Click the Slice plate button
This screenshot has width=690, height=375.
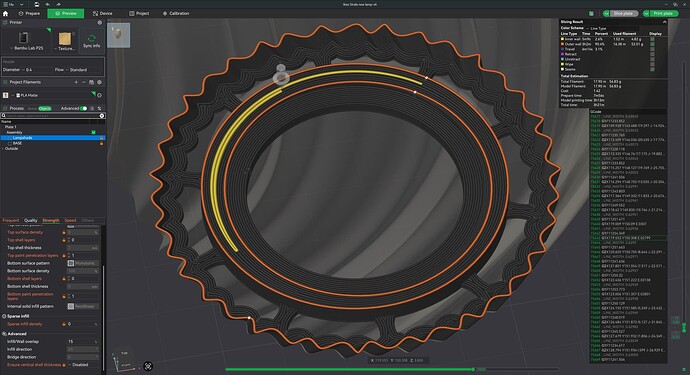click(x=623, y=14)
